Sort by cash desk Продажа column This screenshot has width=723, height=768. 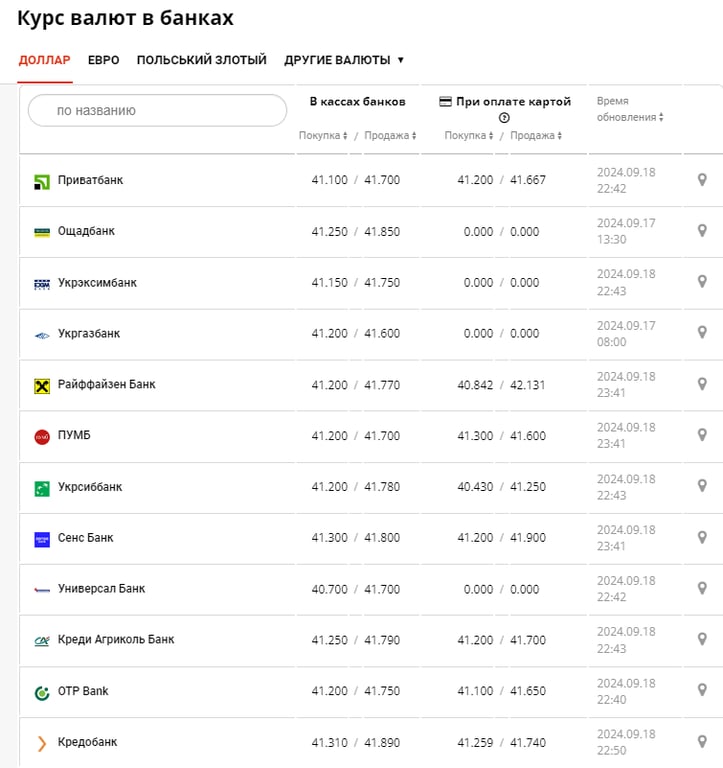(390, 136)
